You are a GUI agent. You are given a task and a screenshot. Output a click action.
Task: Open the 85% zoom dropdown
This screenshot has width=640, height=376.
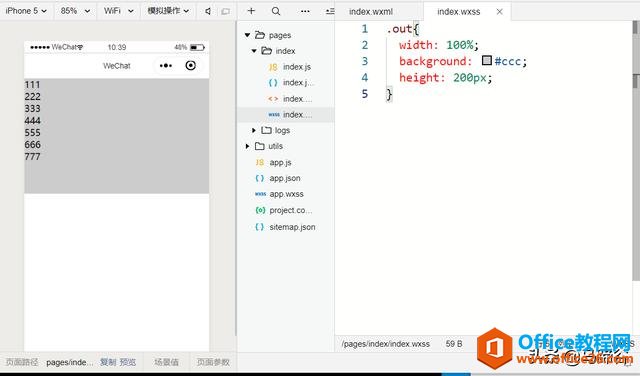click(x=75, y=11)
